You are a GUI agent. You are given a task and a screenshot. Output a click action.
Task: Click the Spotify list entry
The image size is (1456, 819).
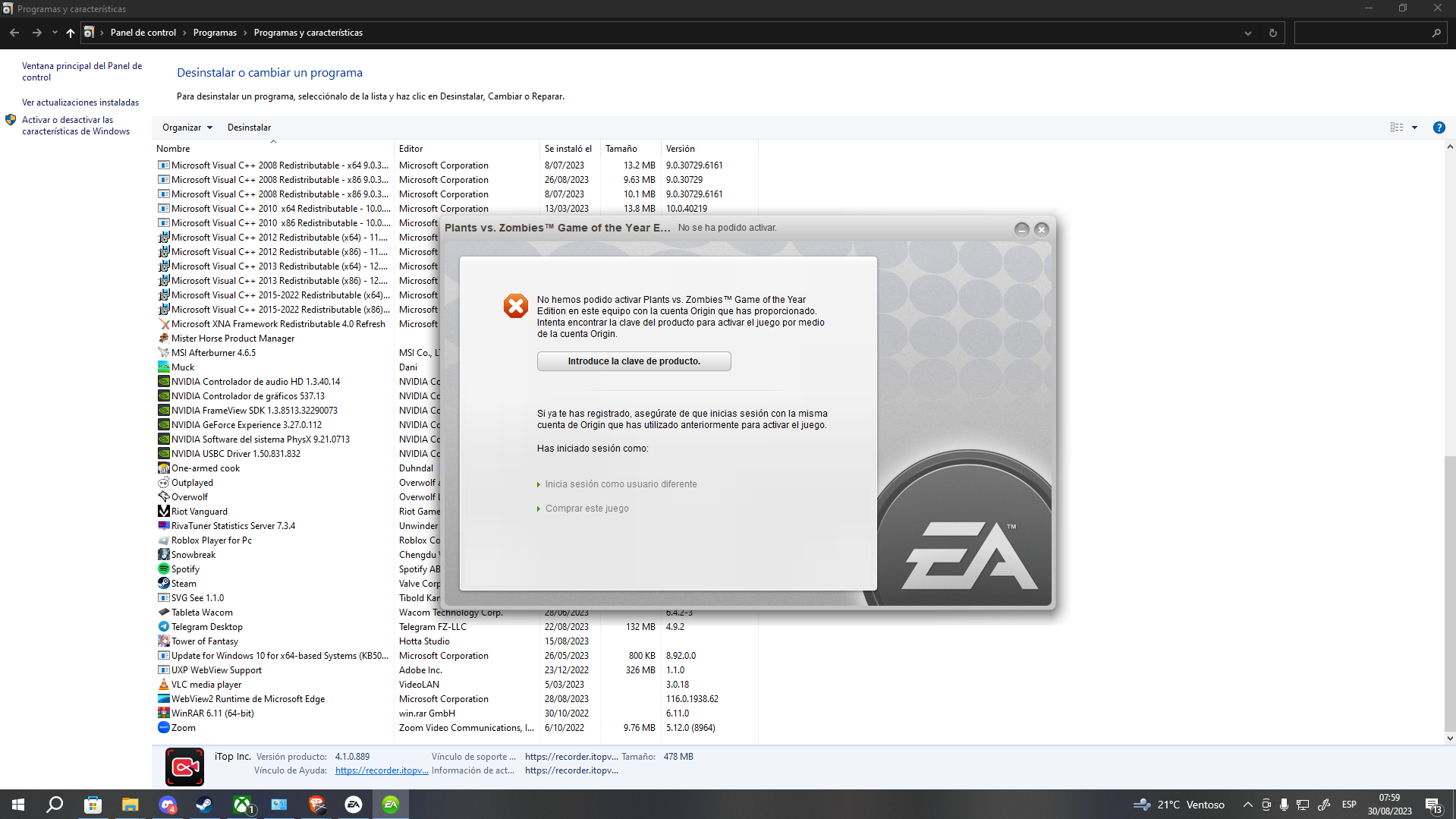point(185,569)
